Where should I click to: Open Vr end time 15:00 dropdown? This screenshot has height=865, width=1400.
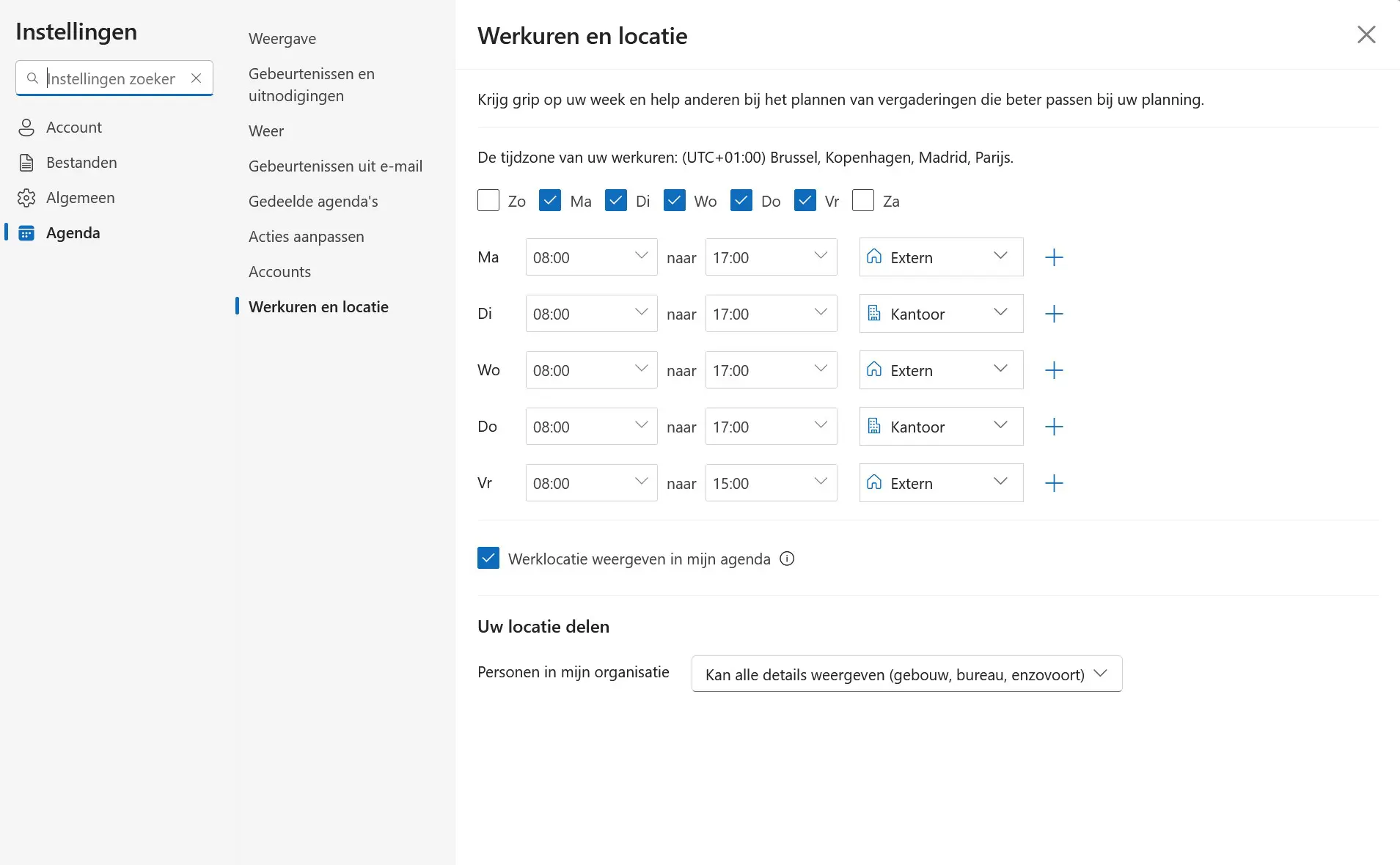pos(771,482)
